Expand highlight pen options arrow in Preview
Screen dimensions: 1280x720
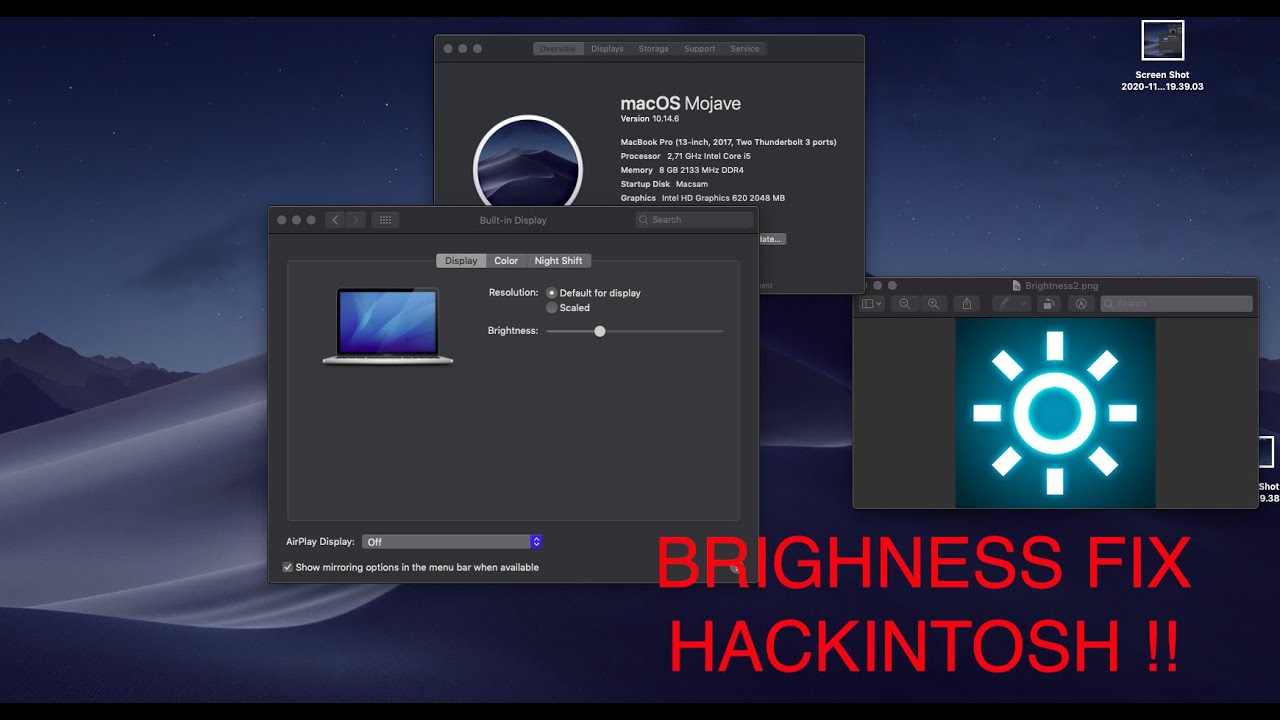[1023, 303]
